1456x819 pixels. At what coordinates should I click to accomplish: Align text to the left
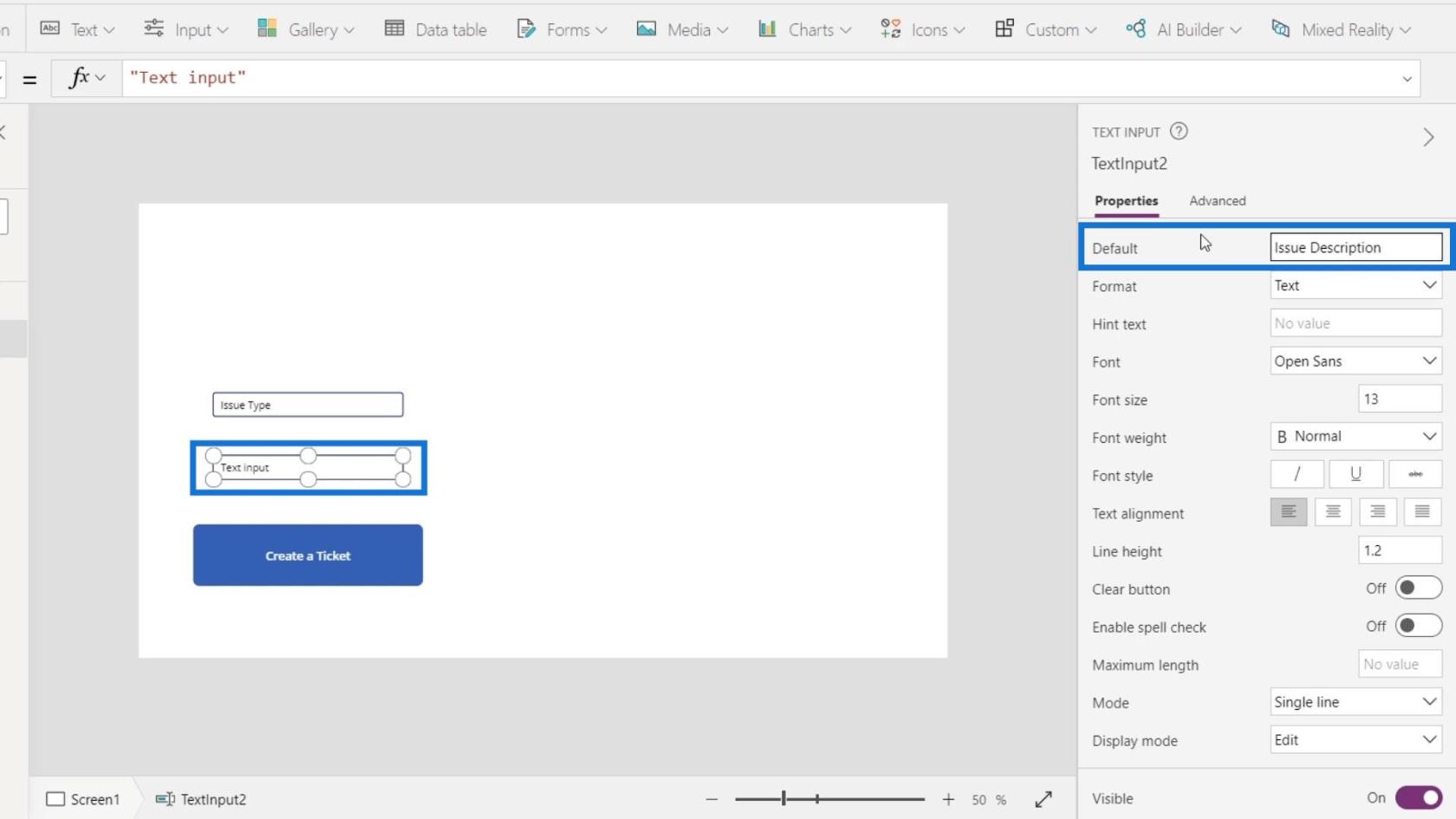pos(1289,512)
